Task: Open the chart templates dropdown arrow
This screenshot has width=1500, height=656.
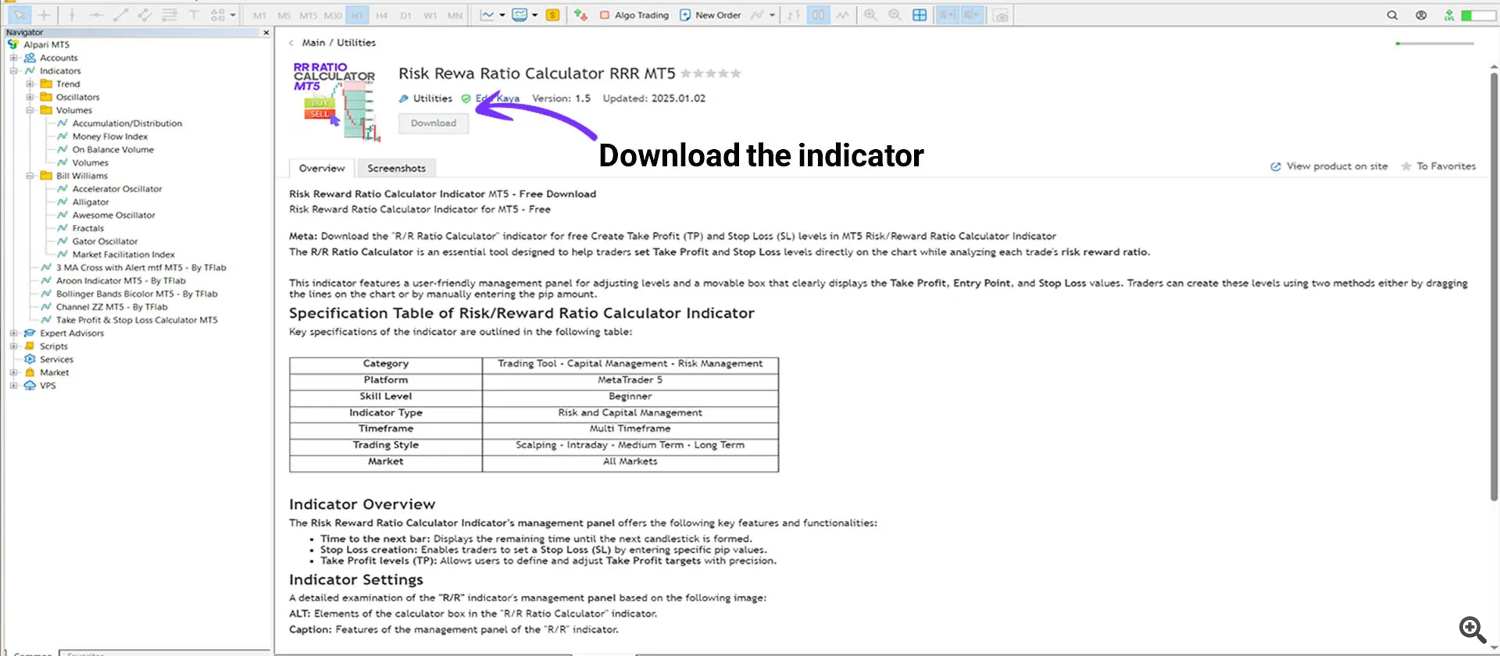Action: coord(535,15)
